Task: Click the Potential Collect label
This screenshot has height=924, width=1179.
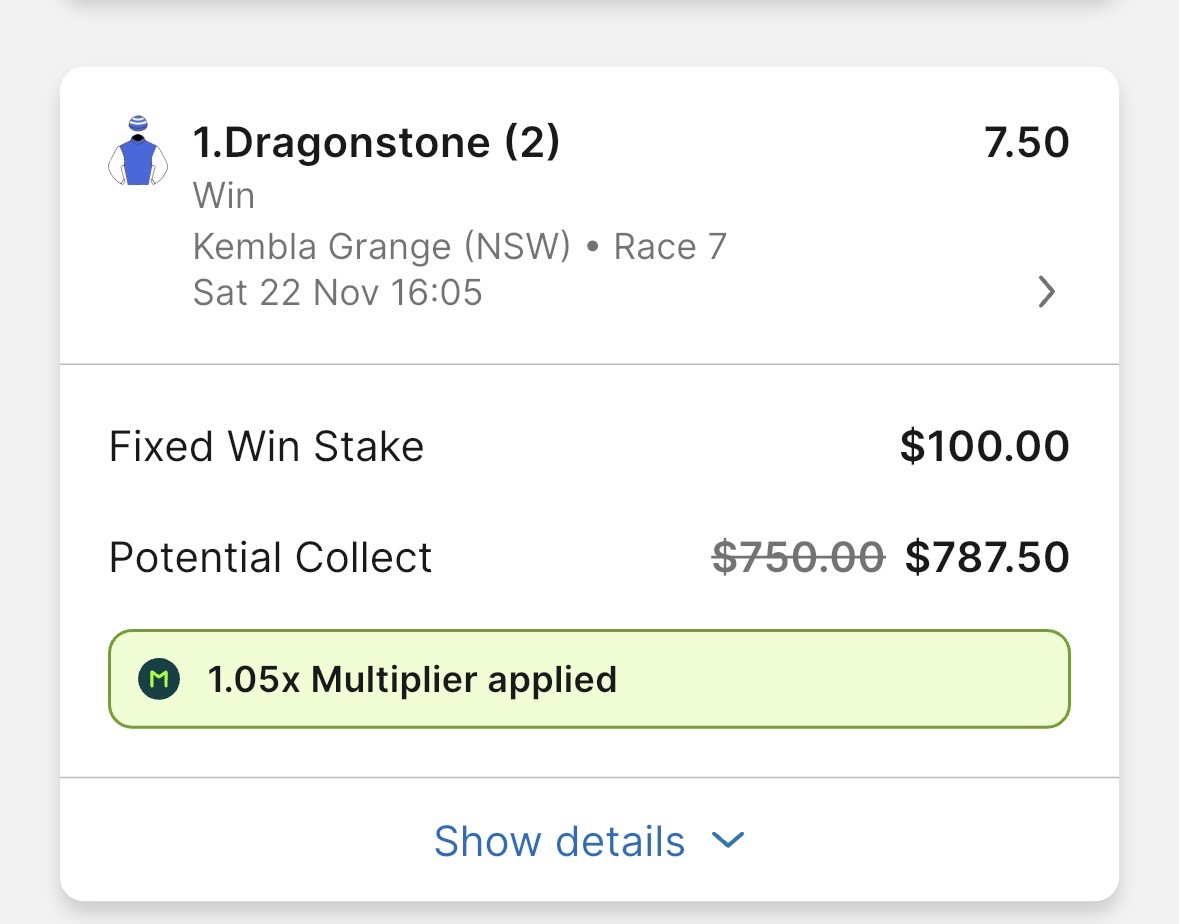Action: coord(270,557)
